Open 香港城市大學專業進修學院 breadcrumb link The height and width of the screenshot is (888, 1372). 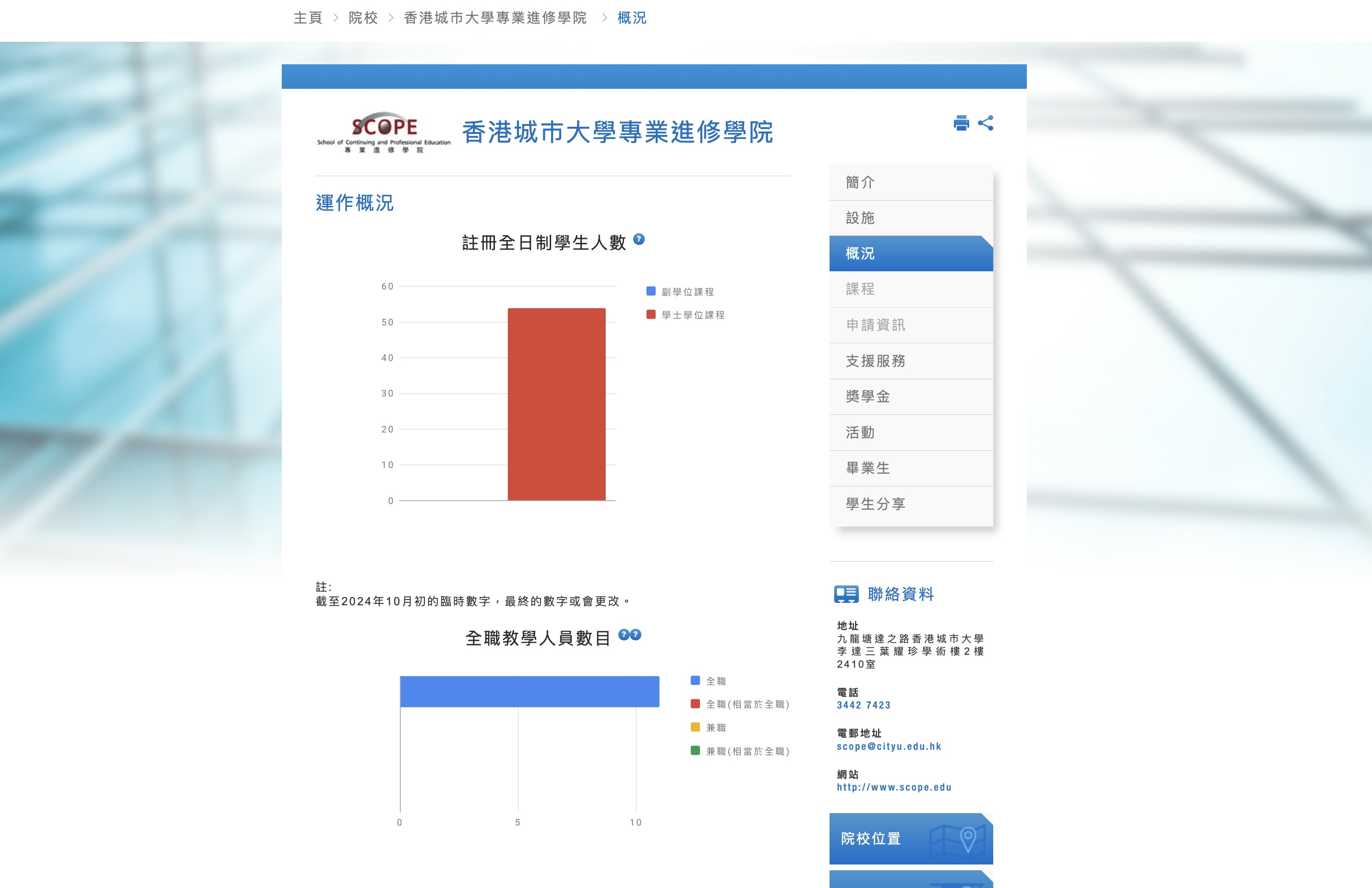[x=495, y=18]
